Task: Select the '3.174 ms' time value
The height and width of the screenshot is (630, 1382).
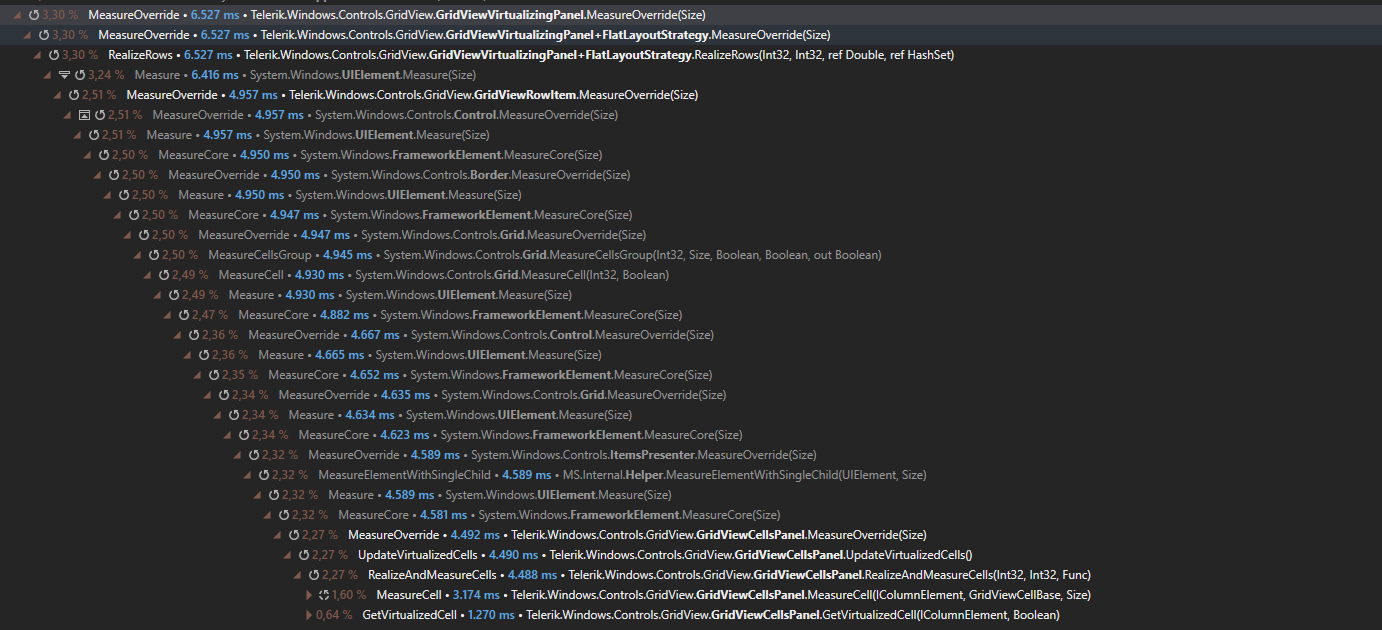Action: (477, 595)
